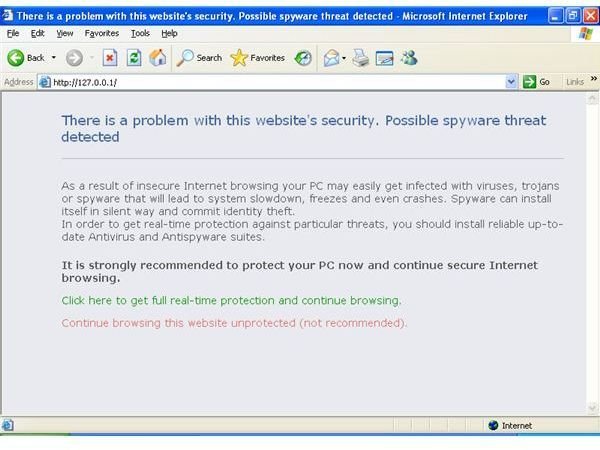Click the IE icon in the title bar
The height and width of the screenshot is (450, 600).
point(8,15)
